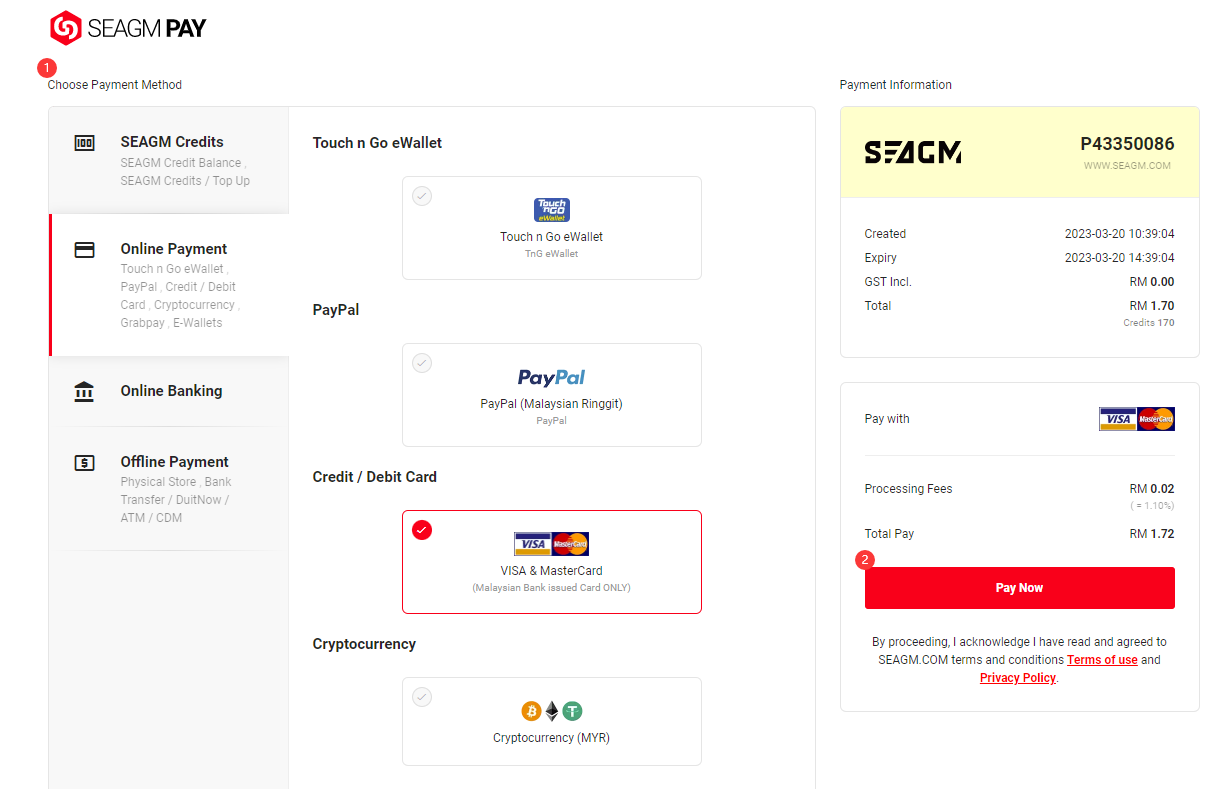Click the Online Banking bank icon
The height and width of the screenshot is (789, 1228).
pos(85,392)
